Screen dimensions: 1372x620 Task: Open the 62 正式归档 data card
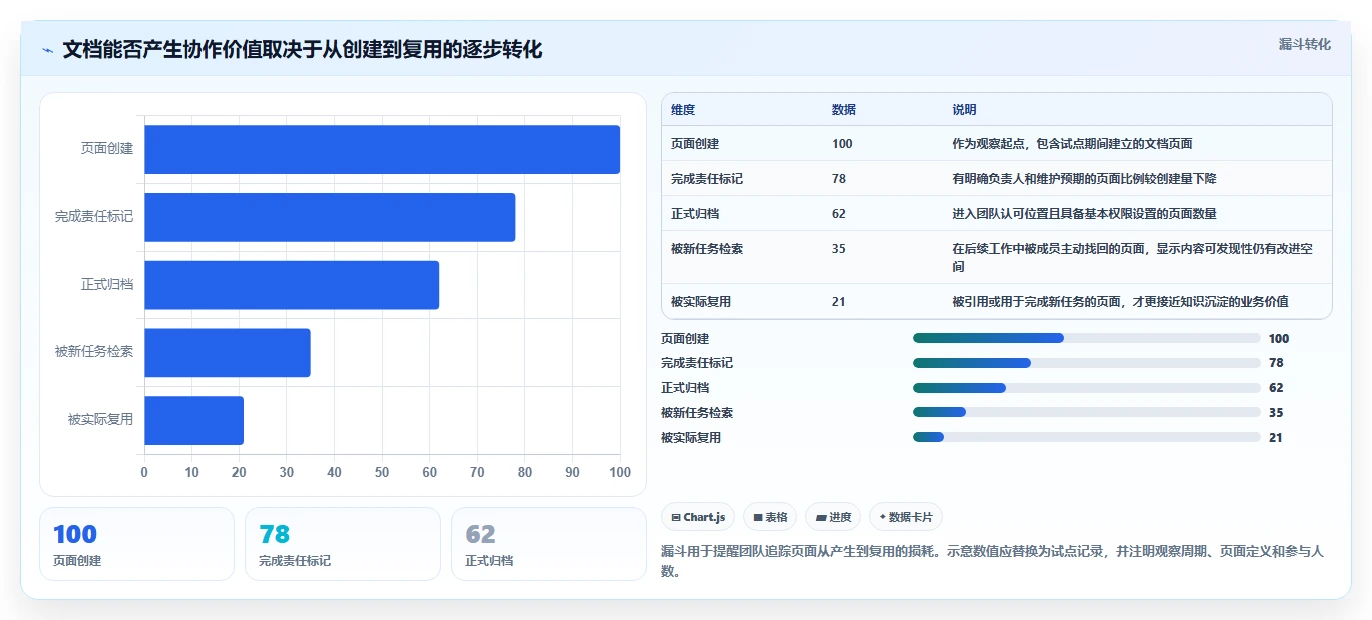pos(549,544)
